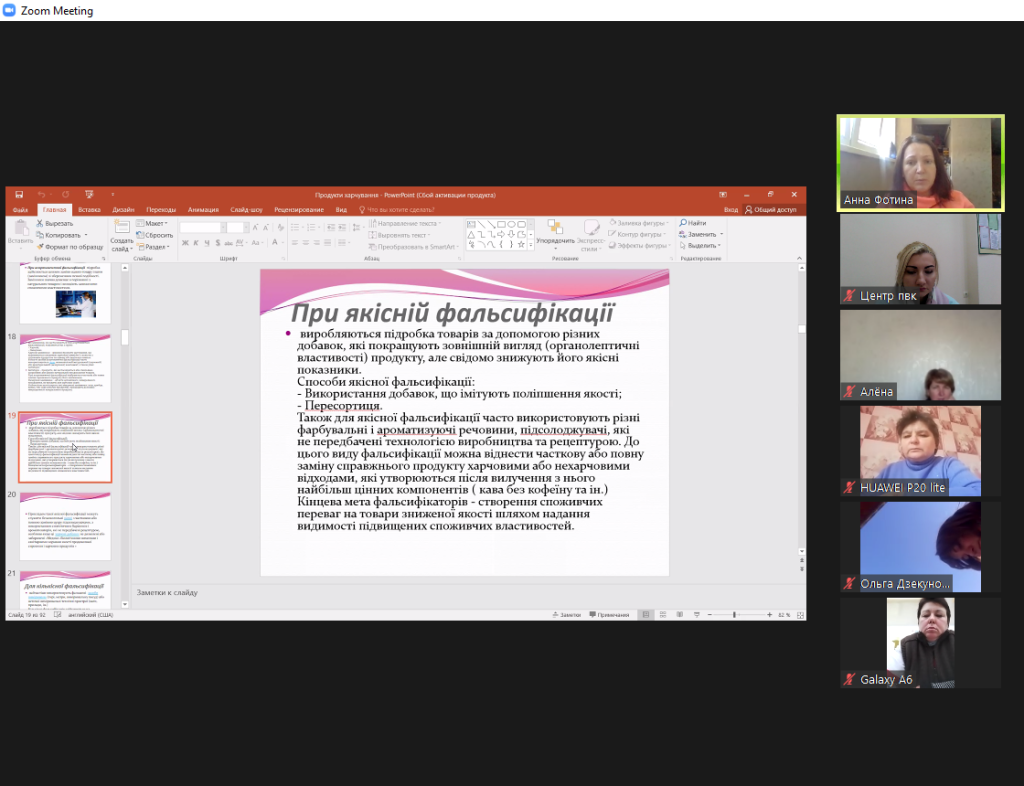Switch to the Design (Дизайн) tab
The image size is (1024, 786).
pyautogui.click(x=123, y=210)
